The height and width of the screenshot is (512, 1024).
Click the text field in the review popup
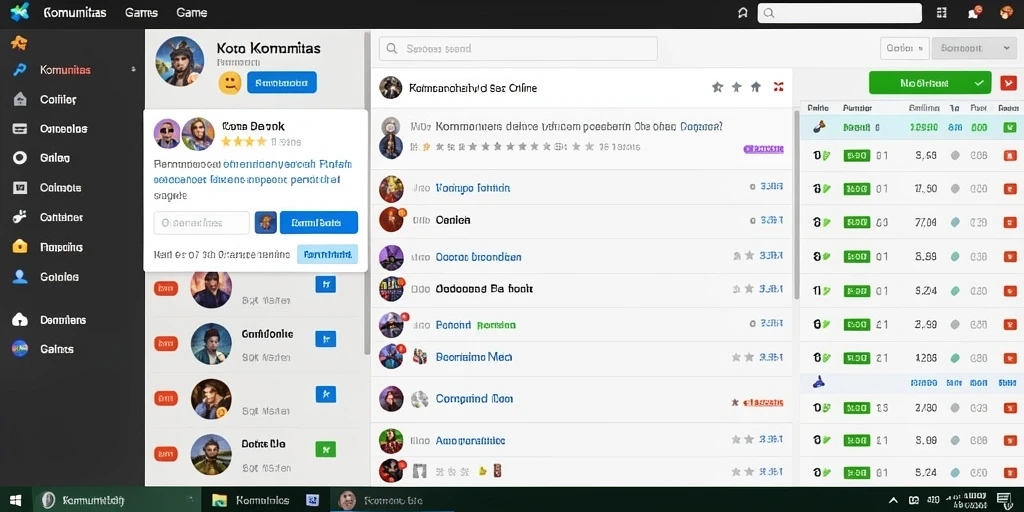tap(201, 223)
